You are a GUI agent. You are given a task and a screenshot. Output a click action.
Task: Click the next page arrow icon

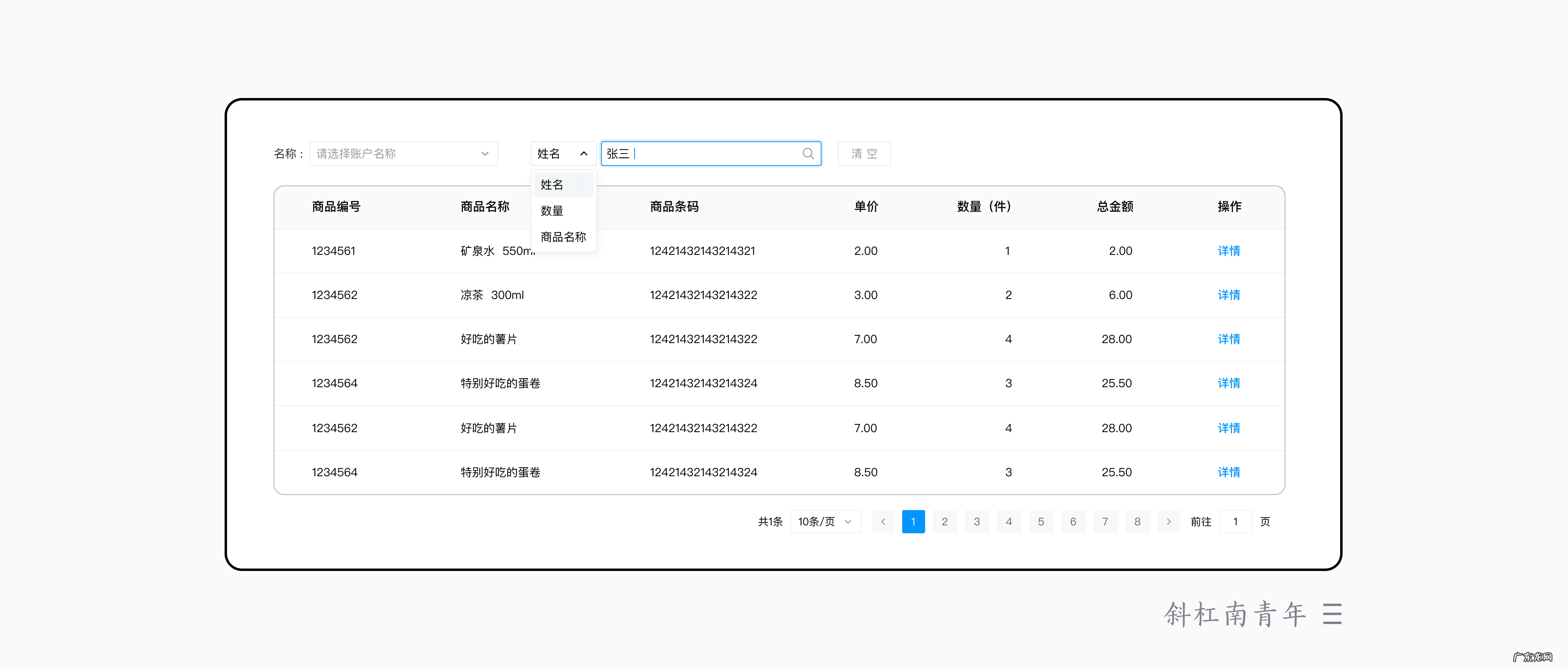click(1169, 522)
